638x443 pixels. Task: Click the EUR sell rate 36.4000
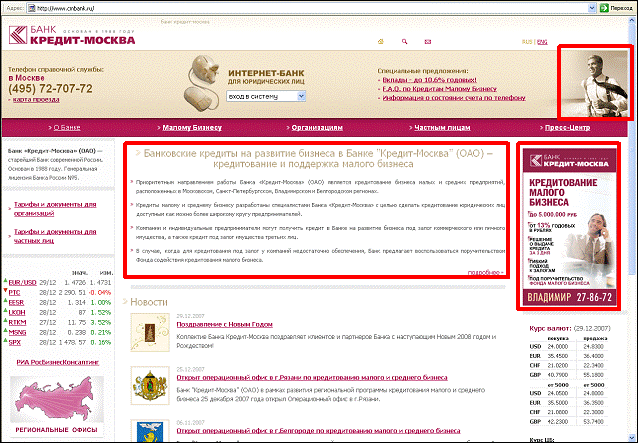coord(594,356)
